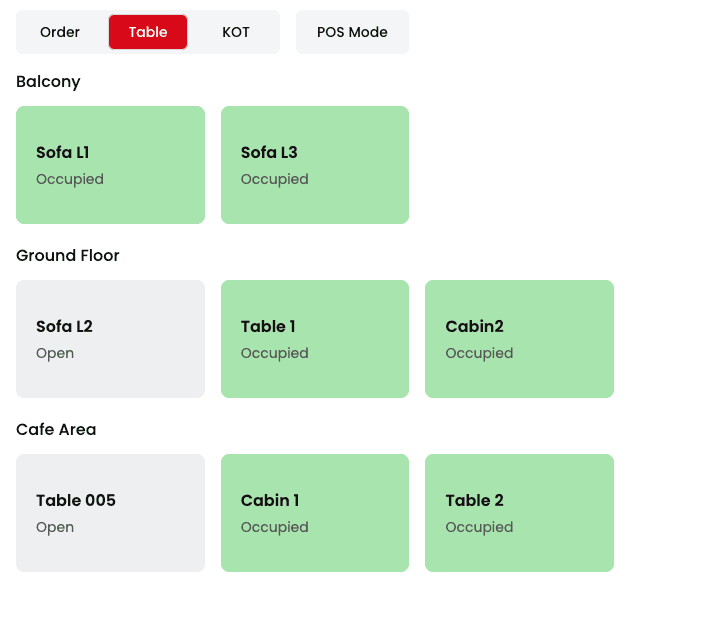Pick the open Table 005 card

point(110,512)
